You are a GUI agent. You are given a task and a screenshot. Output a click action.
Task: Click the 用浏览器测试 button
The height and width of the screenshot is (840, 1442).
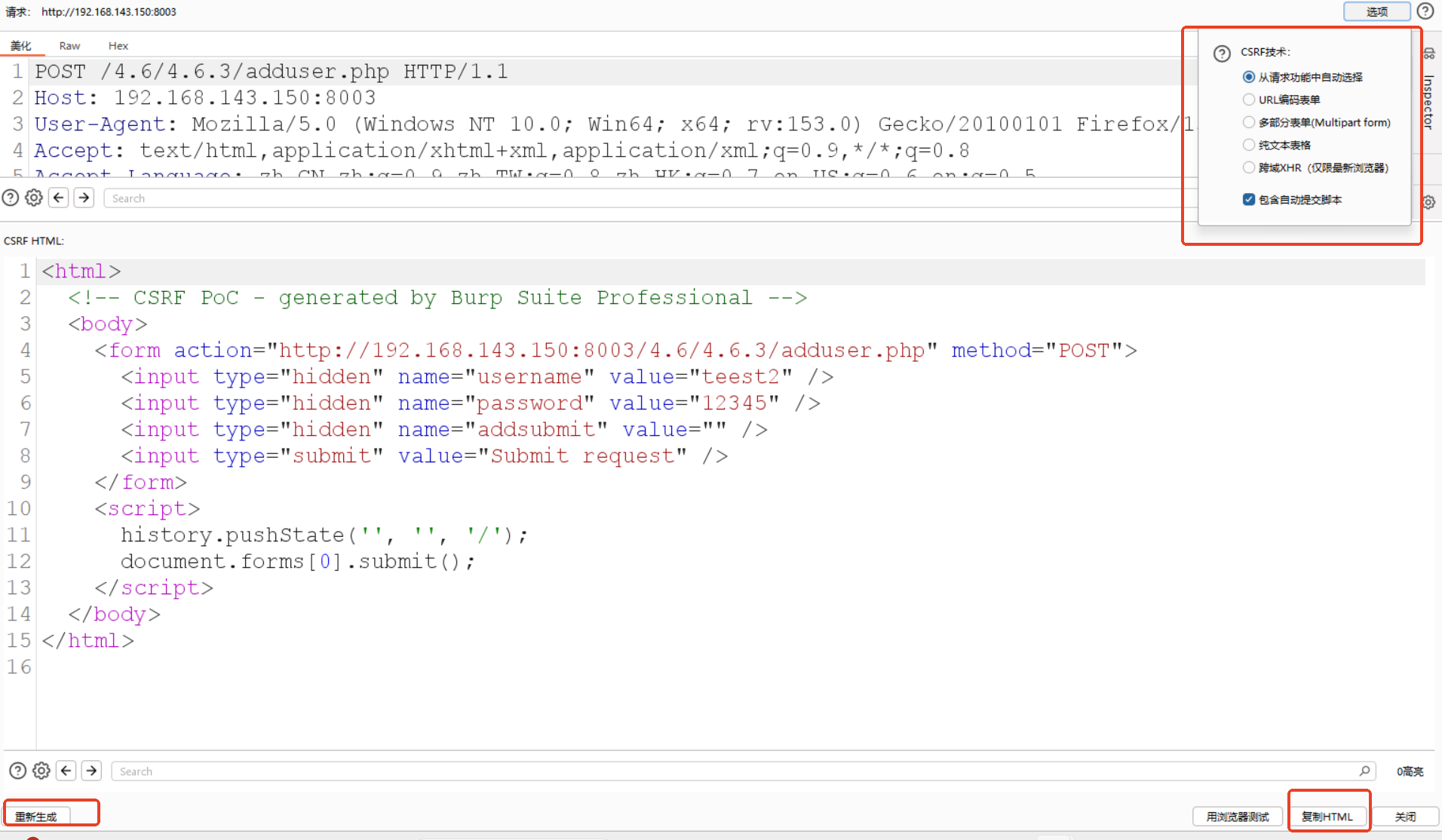click(1238, 817)
